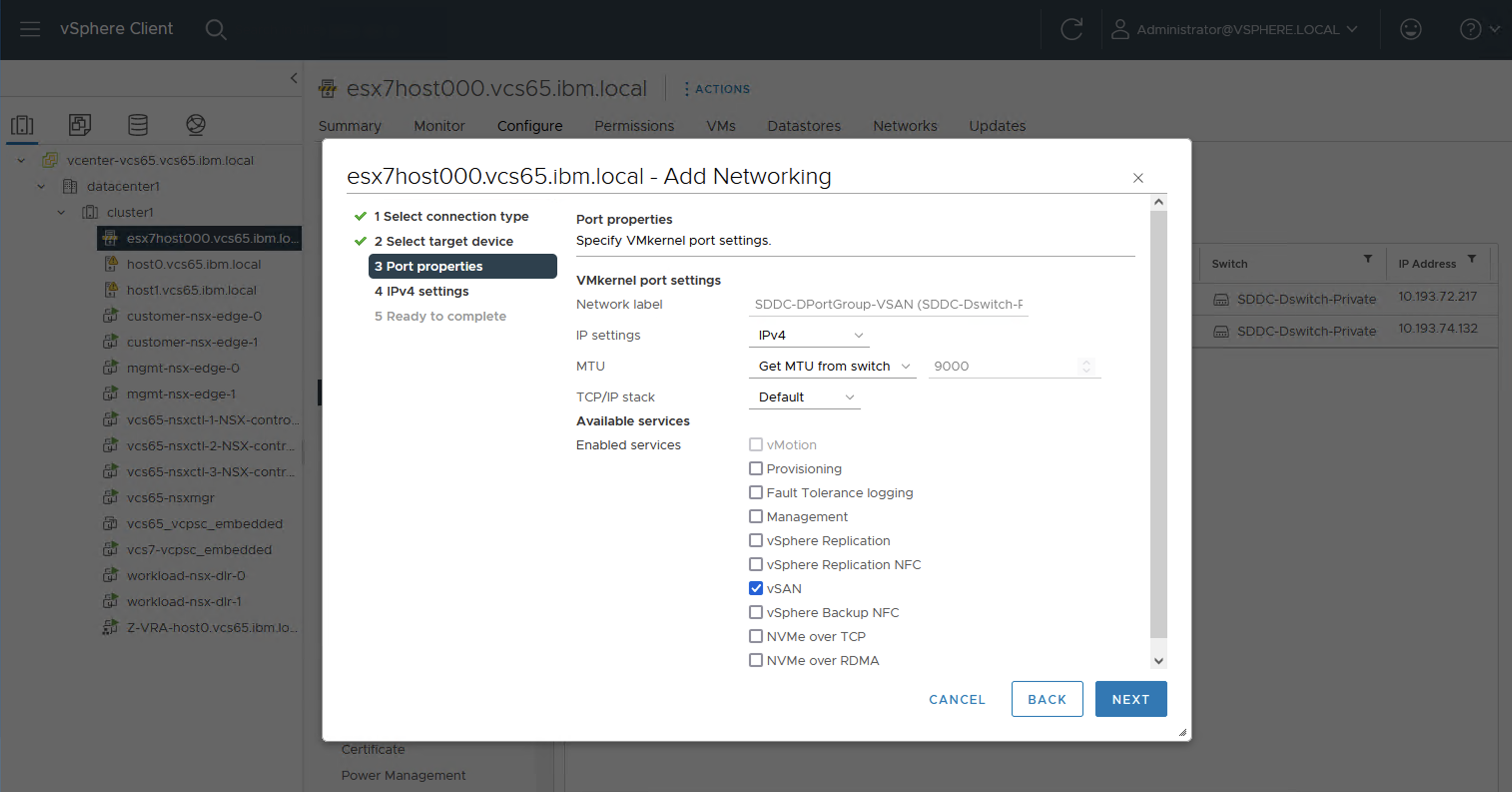The image size is (1512, 792).
Task: Click the dialog's vertical scrollbar down arrow
Action: 1158,661
